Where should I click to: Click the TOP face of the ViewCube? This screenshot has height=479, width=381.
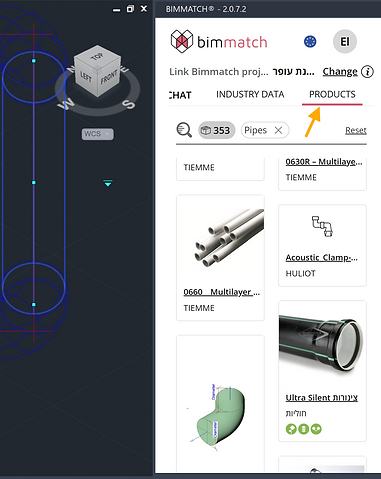tap(97, 56)
